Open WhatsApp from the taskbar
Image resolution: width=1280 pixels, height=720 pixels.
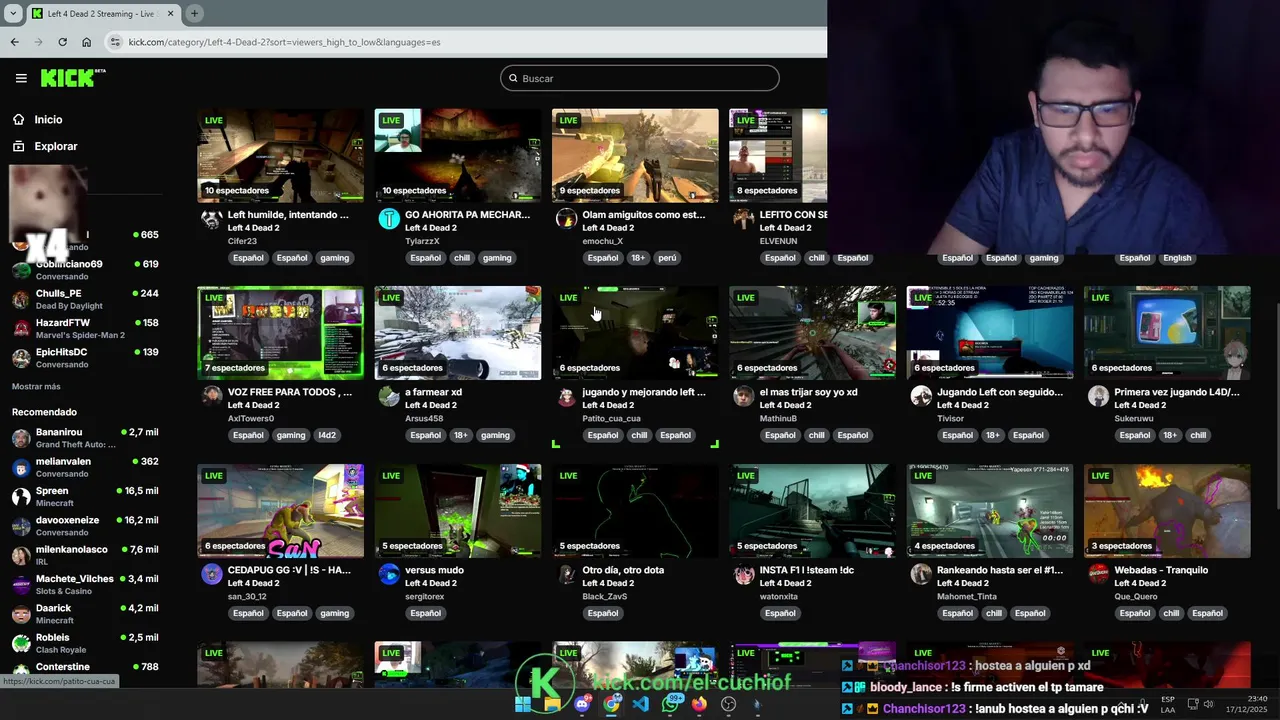tap(671, 704)
